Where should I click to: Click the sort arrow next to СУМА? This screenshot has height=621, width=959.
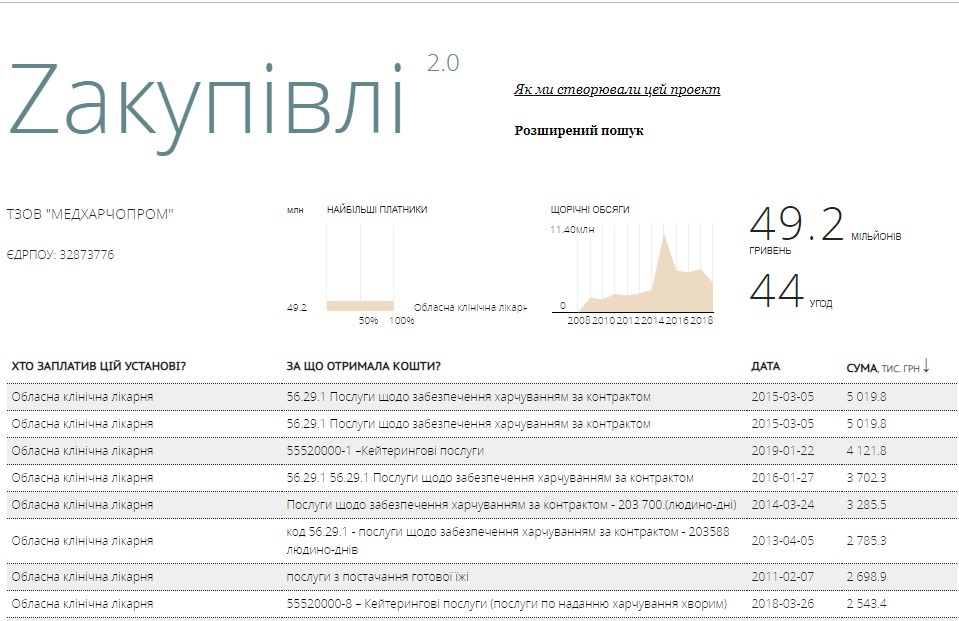(x=926, y=366)
